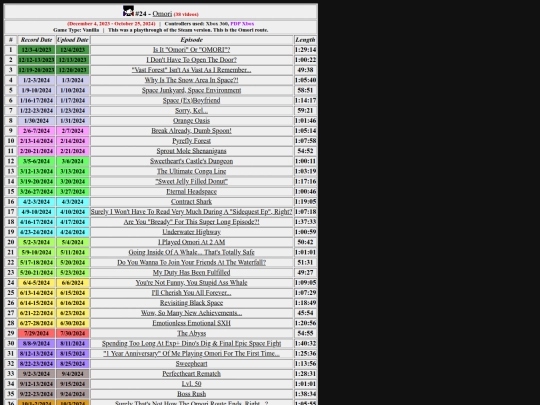Open 'Sweepheart' episode link
540x405 pixels.
[191, 364]
